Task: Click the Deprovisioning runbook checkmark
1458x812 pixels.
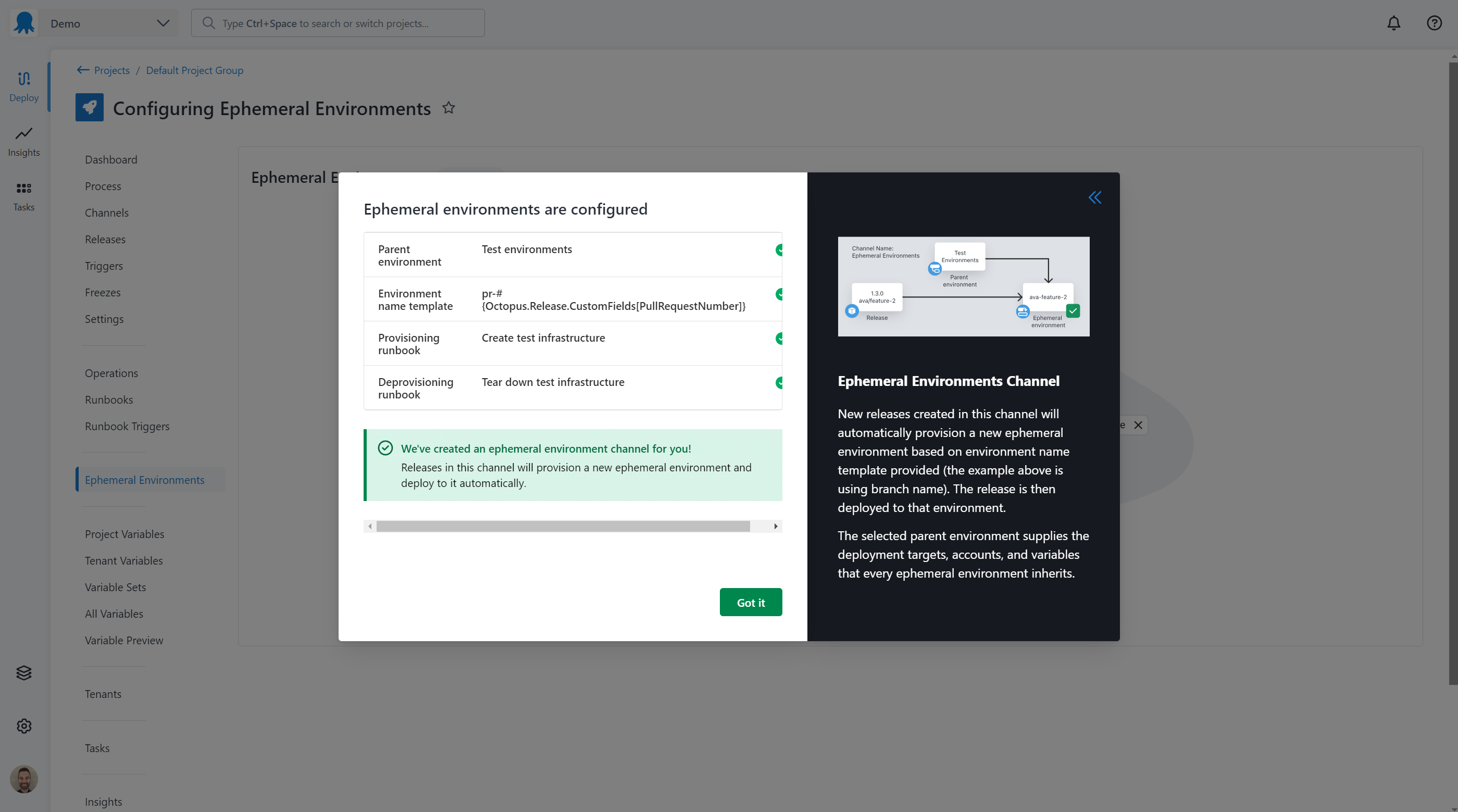Action: 779,382
